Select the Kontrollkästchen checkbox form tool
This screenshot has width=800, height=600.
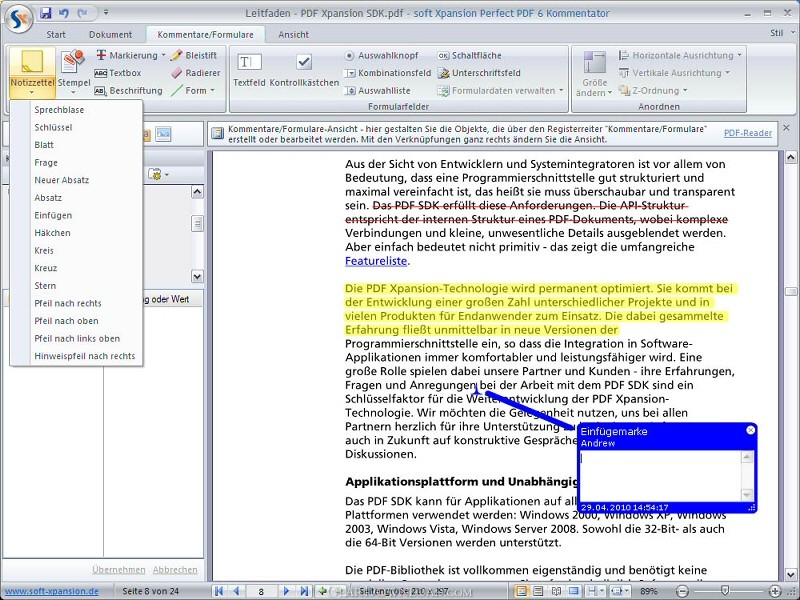point(304,70)
